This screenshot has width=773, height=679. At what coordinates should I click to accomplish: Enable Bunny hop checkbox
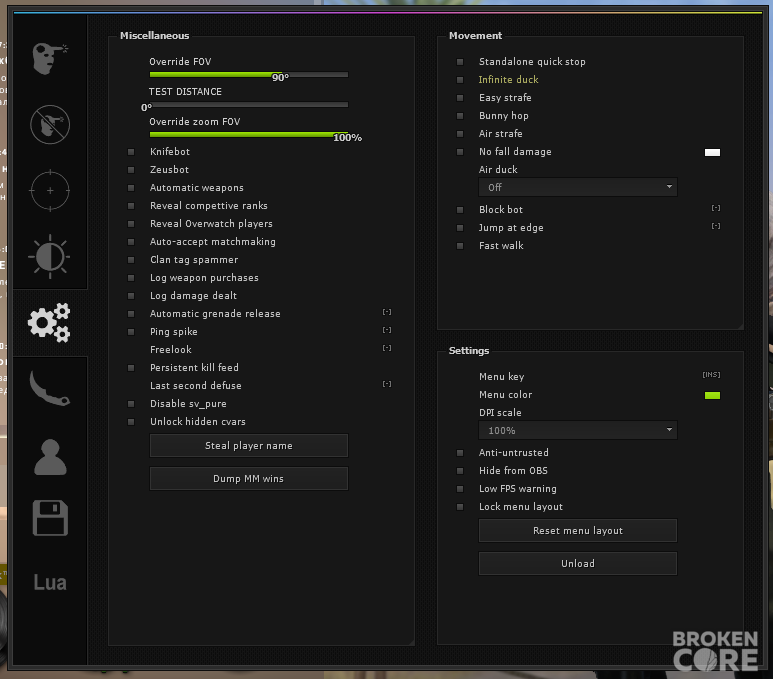pyautogui.click(x=460, y=116)
